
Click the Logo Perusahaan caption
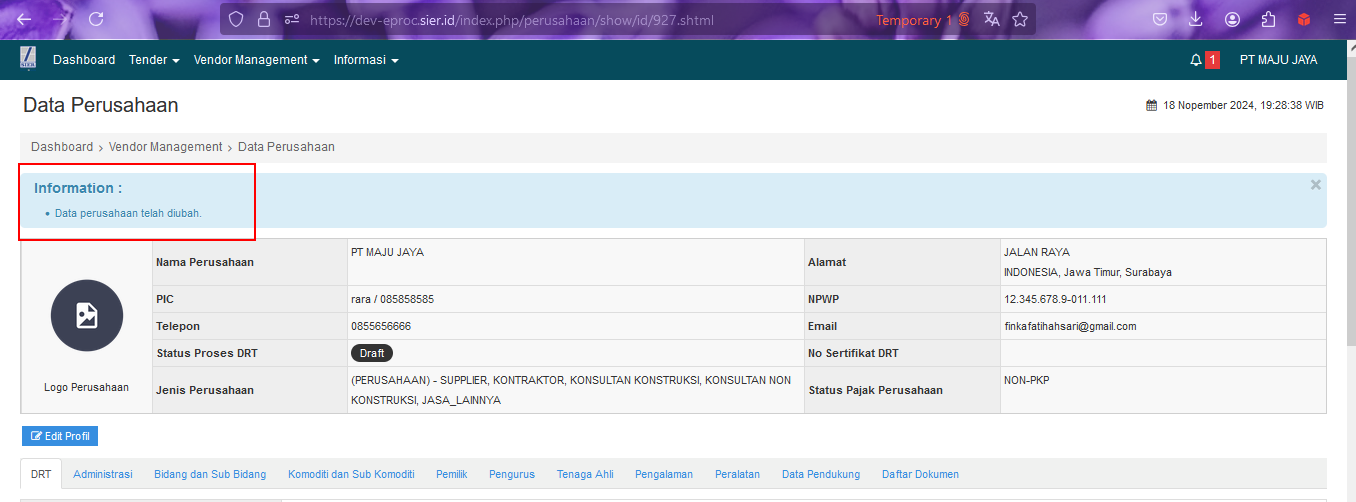(87, 388)
